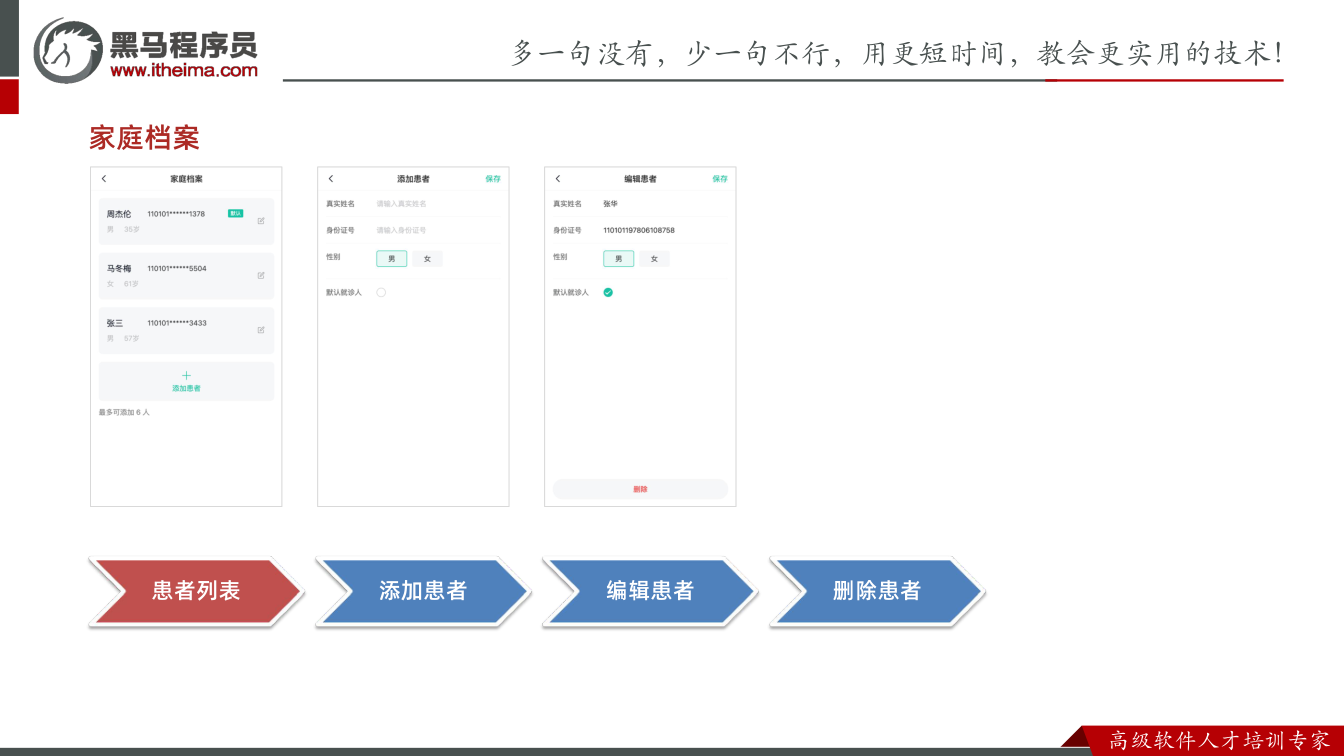Click ID number 110101******3433

point(177,323)
